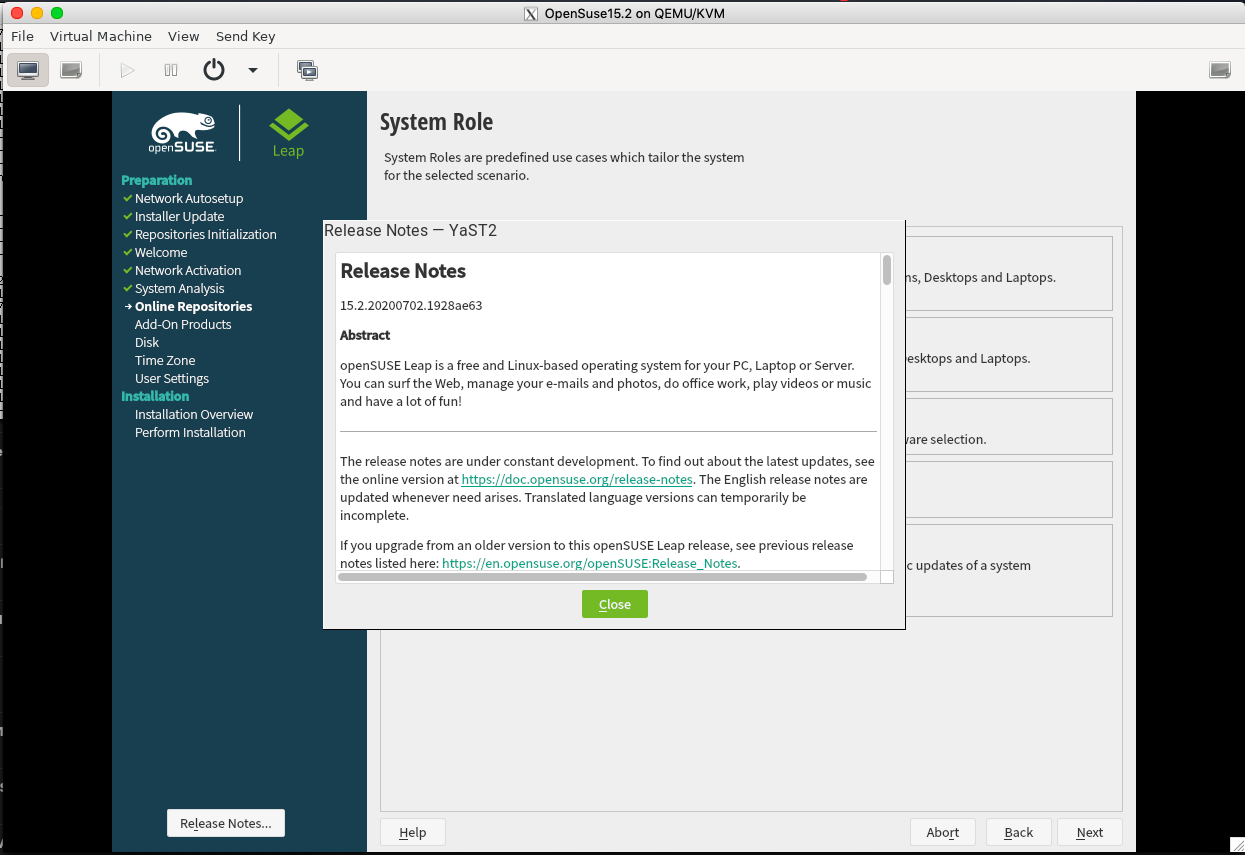Open the doc.opensuse.org release-notes link
This screenshot has width=1245, height=855.
pyautogui.click(x=577, y=480)
